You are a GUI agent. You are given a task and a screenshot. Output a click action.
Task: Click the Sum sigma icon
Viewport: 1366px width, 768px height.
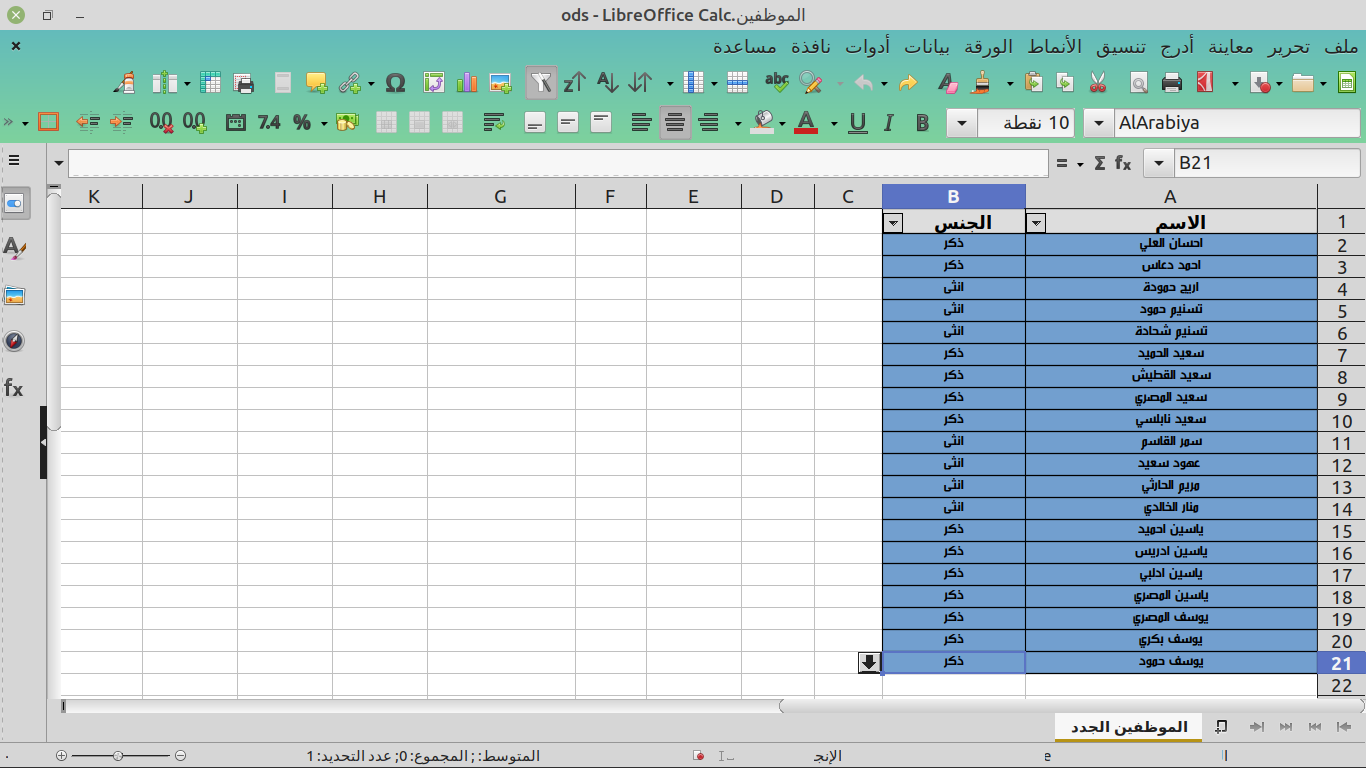tap(1100, 163)
